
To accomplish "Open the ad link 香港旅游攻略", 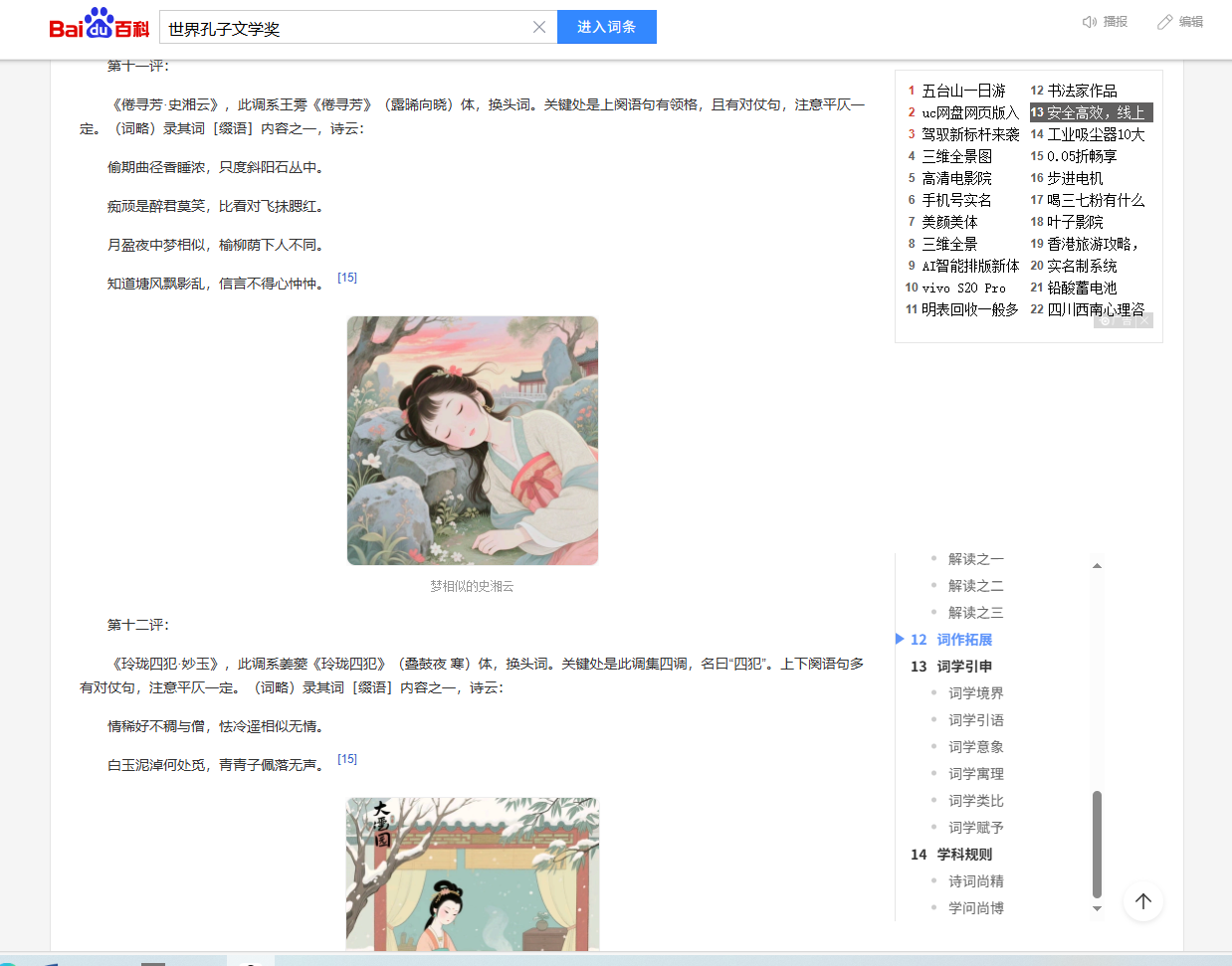I will [1091, 244].
